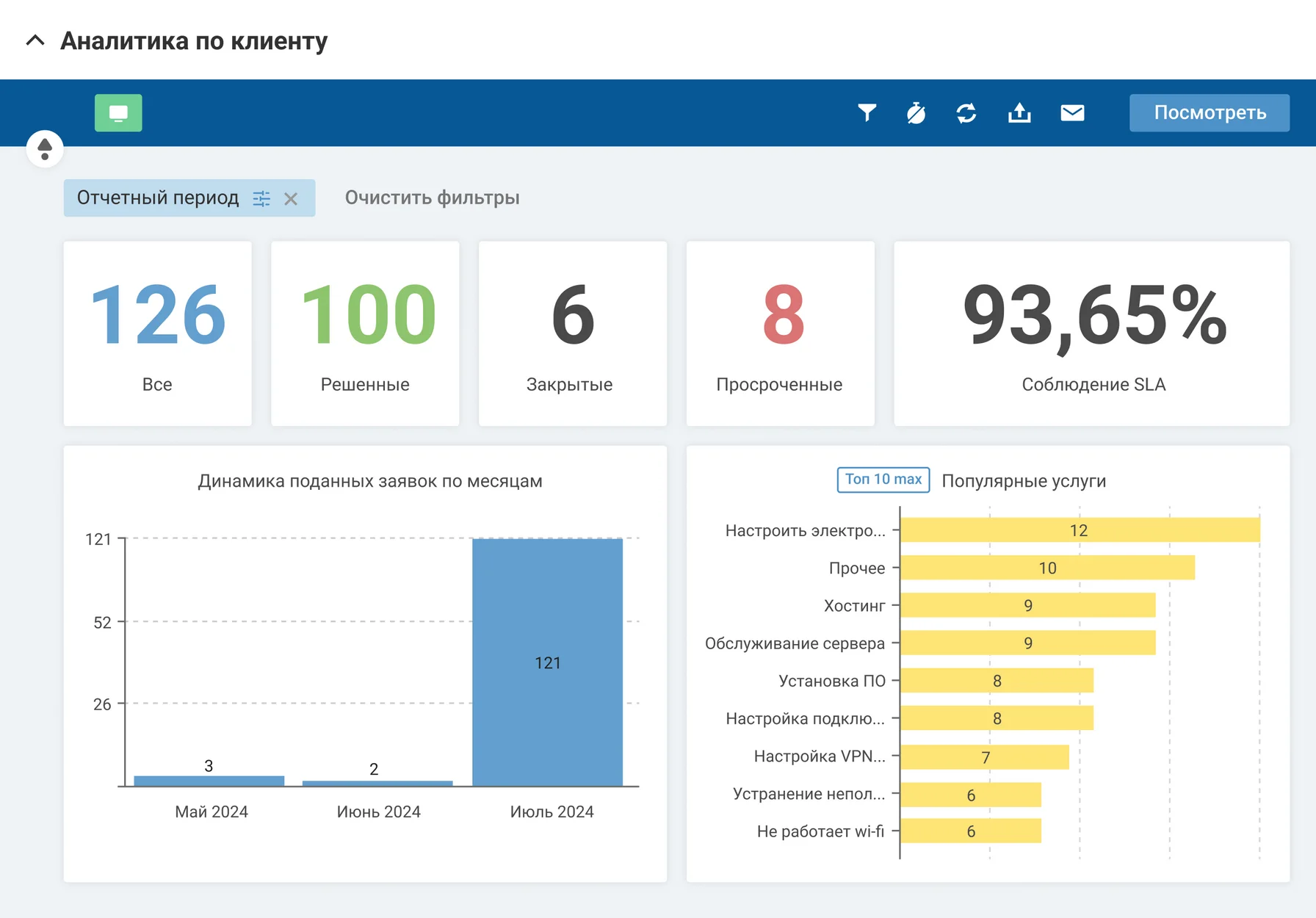This screenshot has height=918, width=1316.
Task: Remove the Отчетный период filter chip
Action: [291, 198]
